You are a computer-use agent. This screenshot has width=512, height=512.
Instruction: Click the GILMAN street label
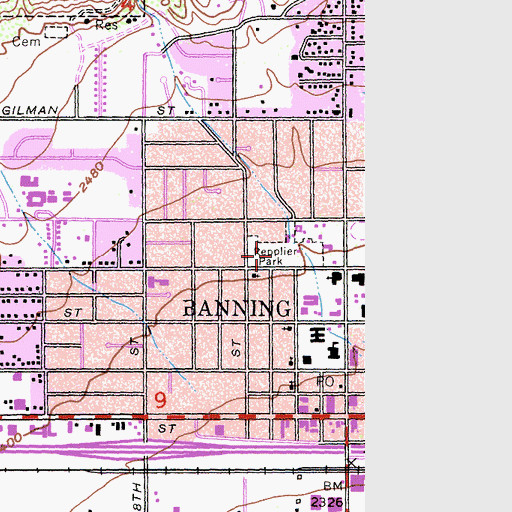tap(30, 110)
